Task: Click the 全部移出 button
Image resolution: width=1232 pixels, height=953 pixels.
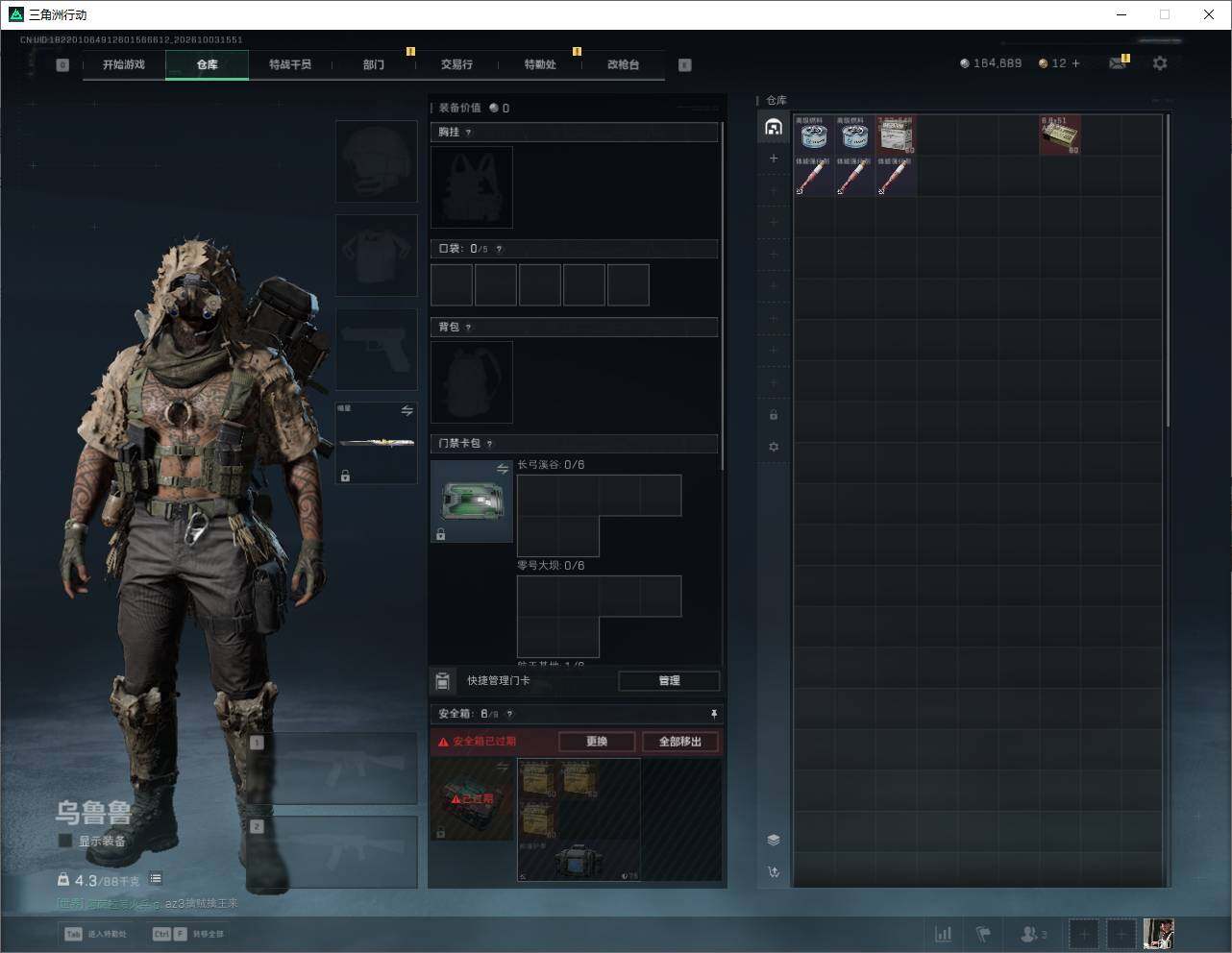Action: tap(680, 742)
